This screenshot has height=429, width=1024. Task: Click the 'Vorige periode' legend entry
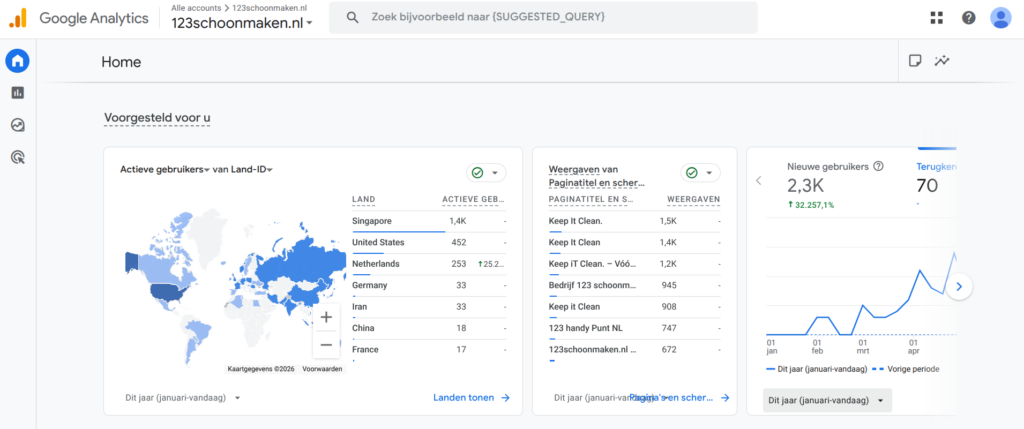pos(906,369)
